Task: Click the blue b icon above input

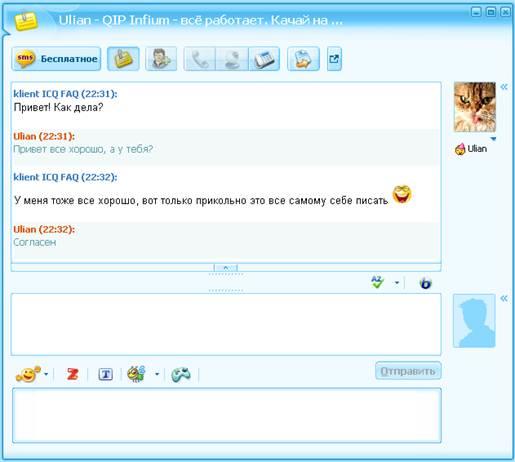Action: click(x=425, y=283)
